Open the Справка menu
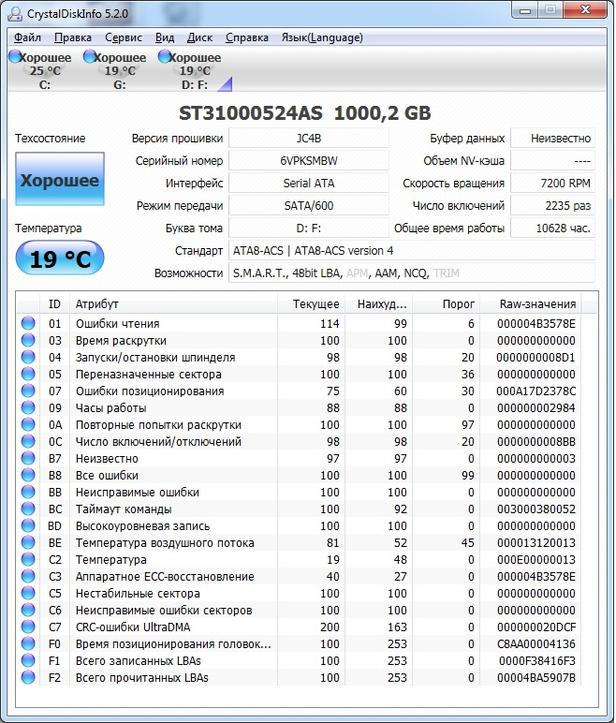Viewport: 616px width, 723px height. coord(247,37)
